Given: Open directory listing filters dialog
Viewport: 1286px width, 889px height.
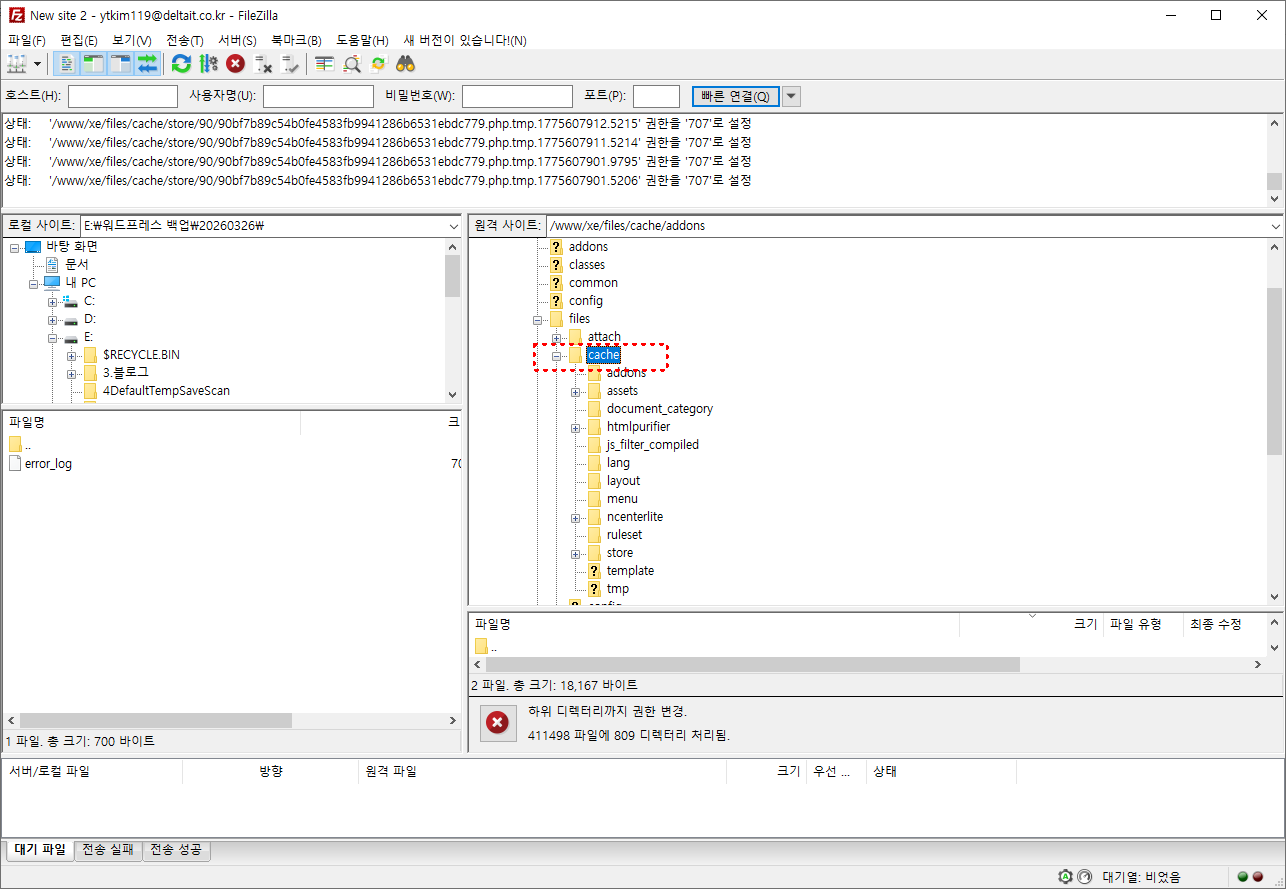Looking at the screenshot, I should coord(324,64).
